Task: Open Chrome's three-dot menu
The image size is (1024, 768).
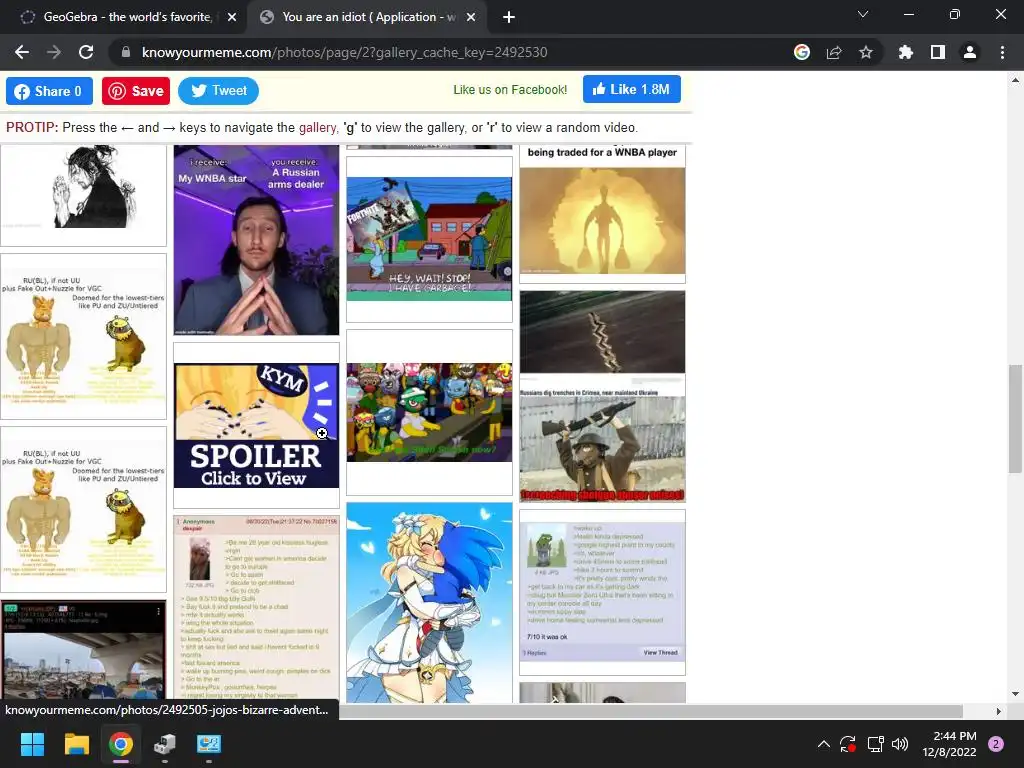Action: (x=1002, y=52)
